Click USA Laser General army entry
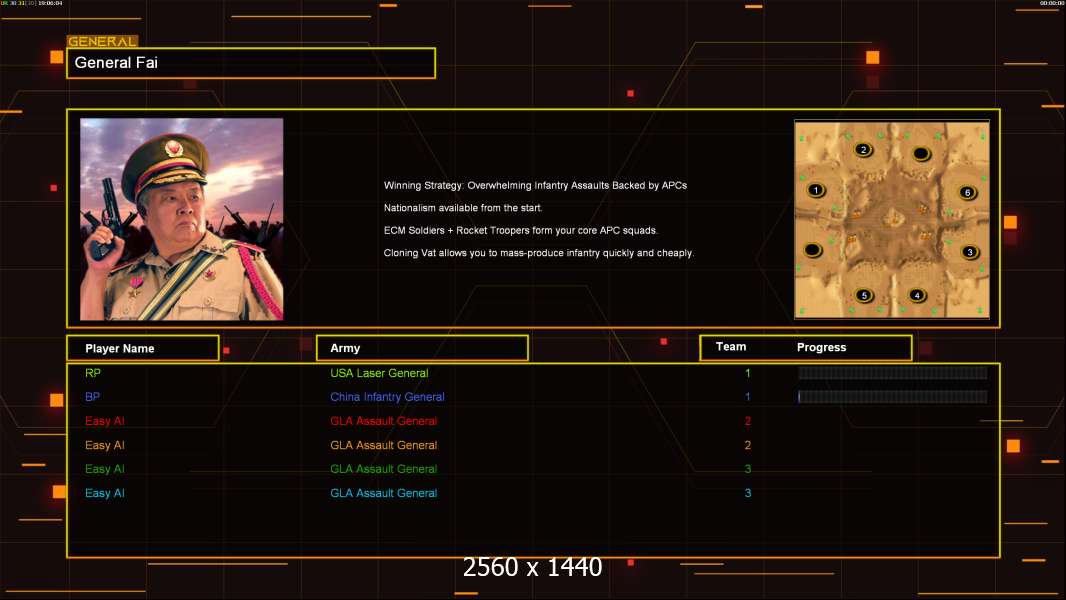This screenshot has width=1066, height=600. (x=379, y=373)
